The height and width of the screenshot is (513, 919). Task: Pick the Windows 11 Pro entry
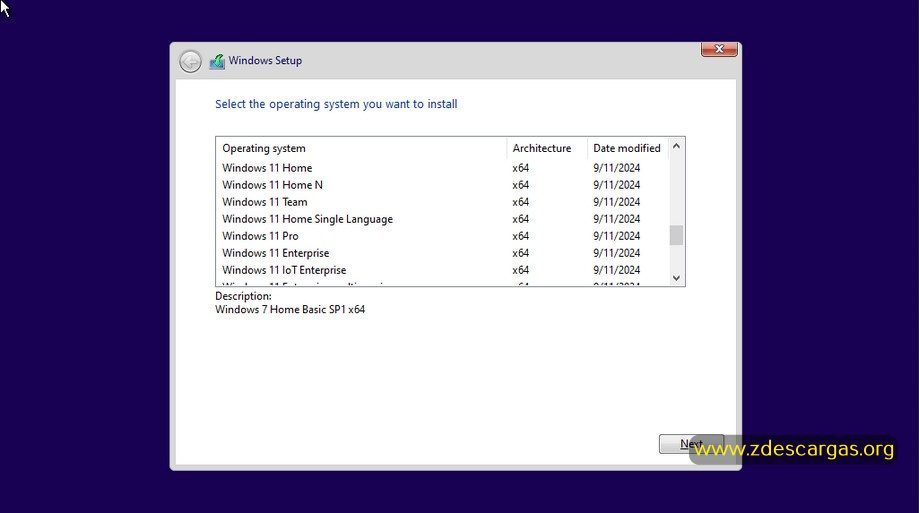443,236
